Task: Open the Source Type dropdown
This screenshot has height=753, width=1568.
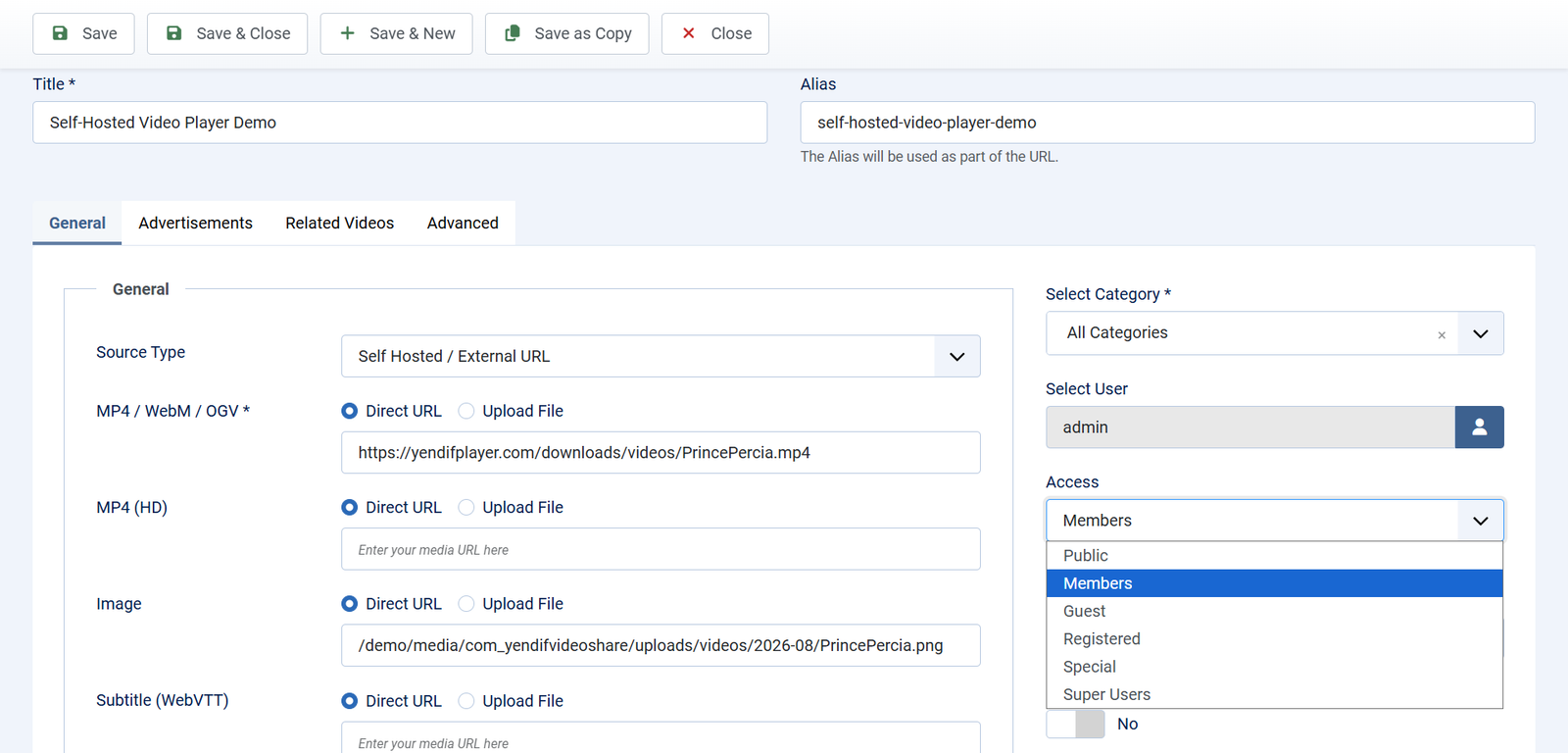Action: pos(661,356)
